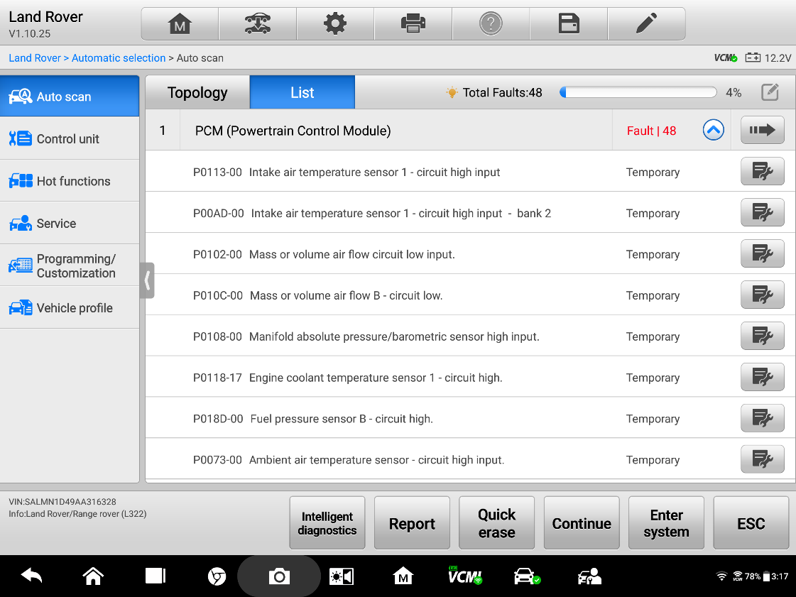Tap the home 'M' icon in top toolbar
Screen dimensions: 796x597
[179, 24]
